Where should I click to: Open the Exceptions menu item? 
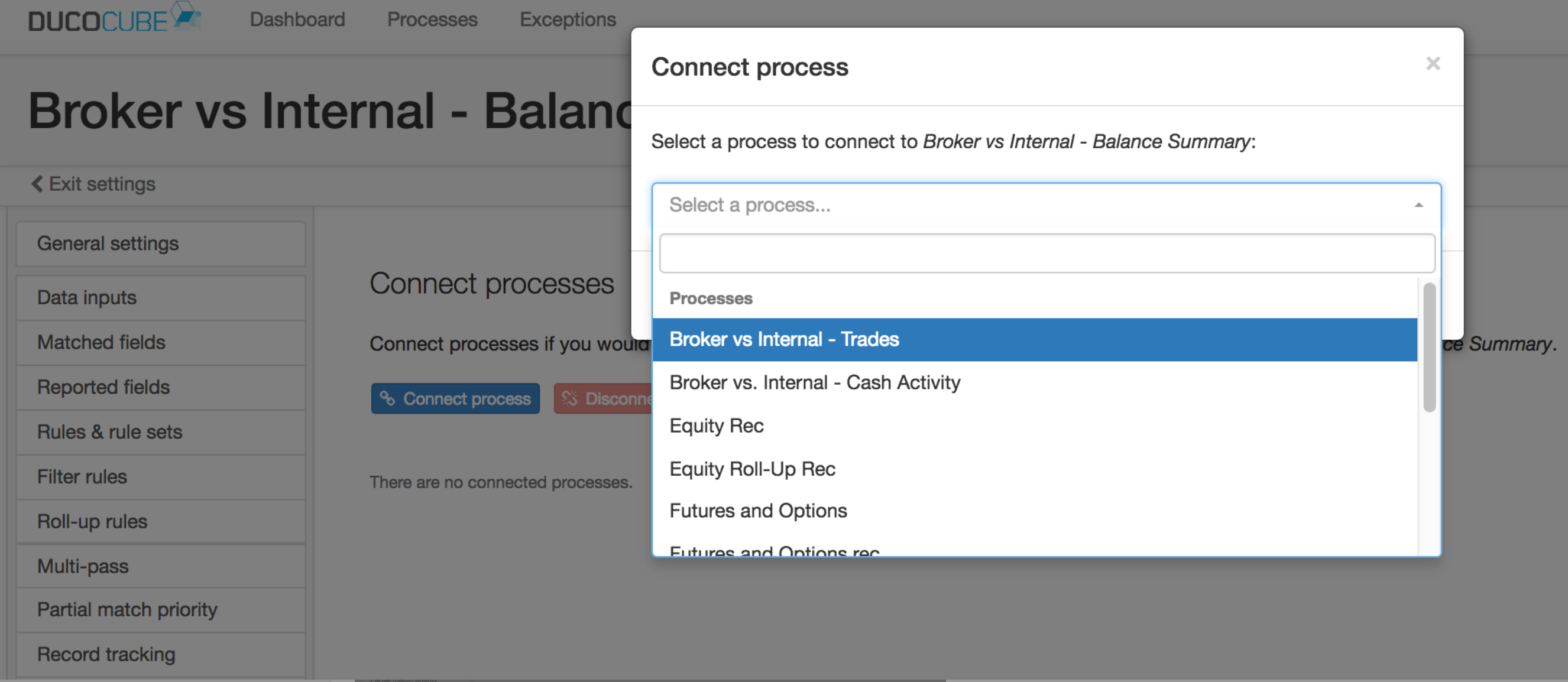tap(567, 20)
